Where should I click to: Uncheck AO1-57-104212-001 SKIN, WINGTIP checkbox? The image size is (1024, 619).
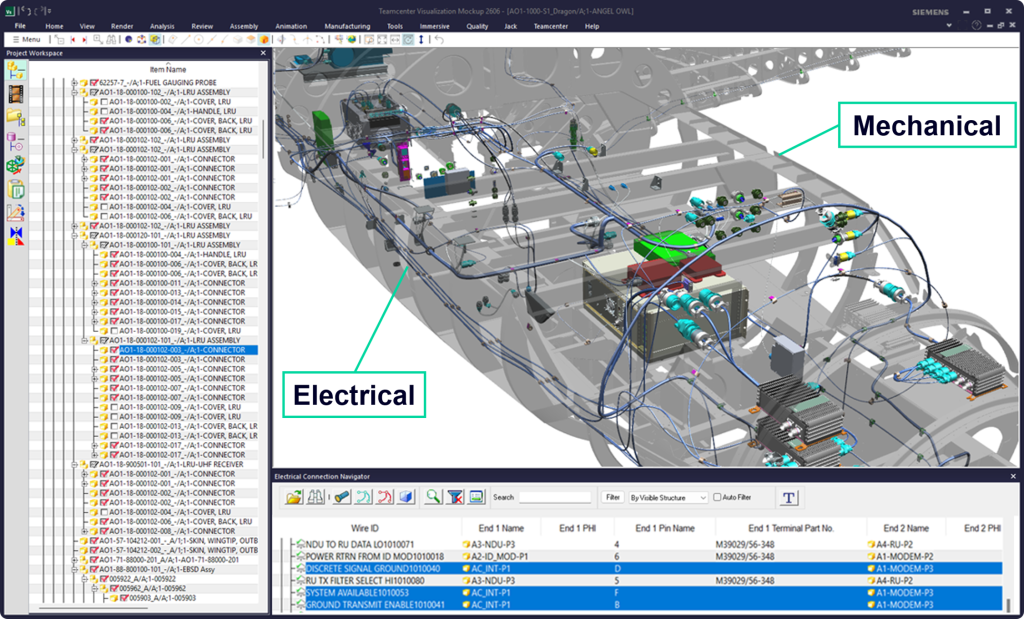[x=94, y=541]
